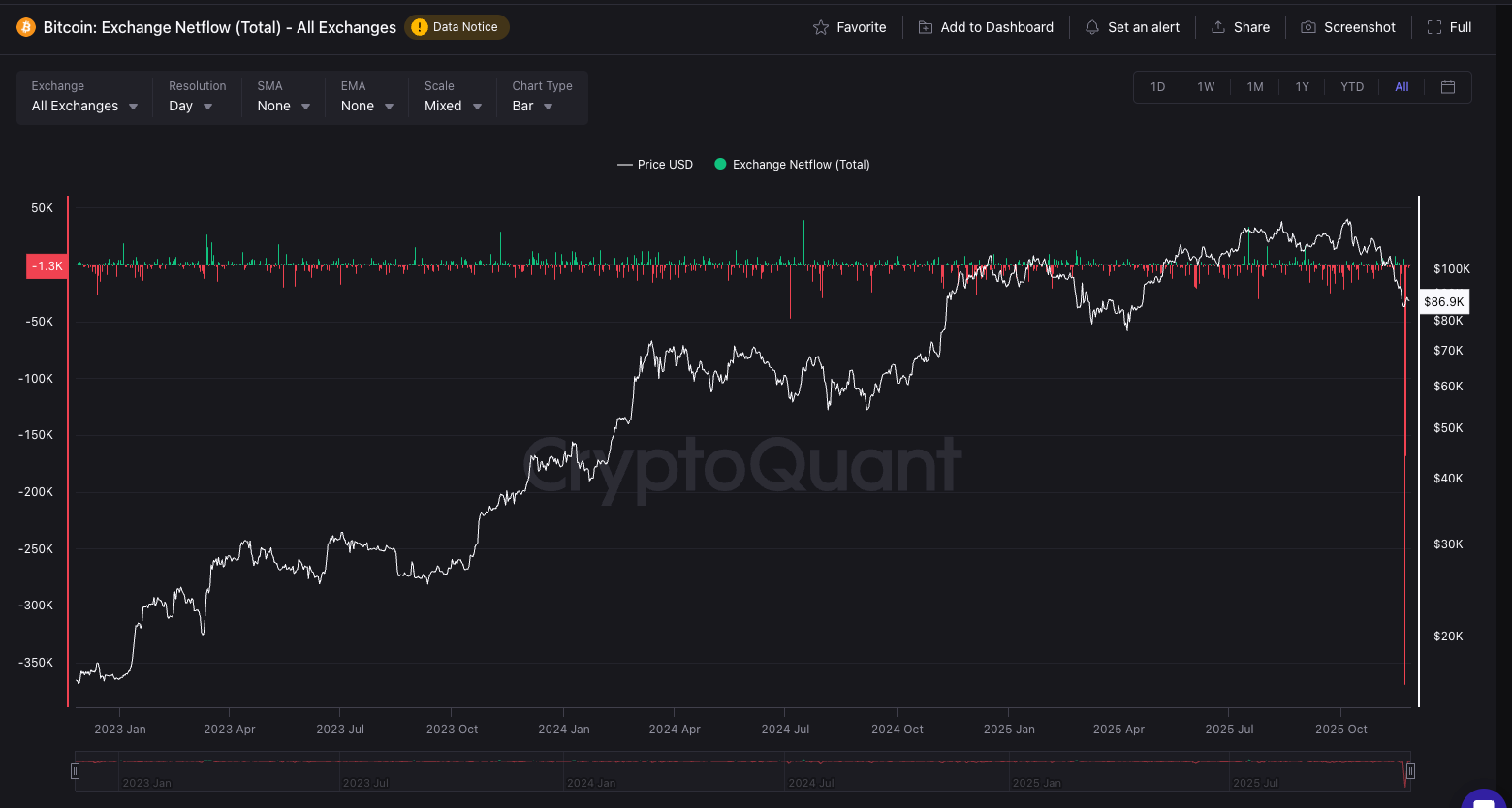Enter Full screen chart mode

[x=1434, y=27]
